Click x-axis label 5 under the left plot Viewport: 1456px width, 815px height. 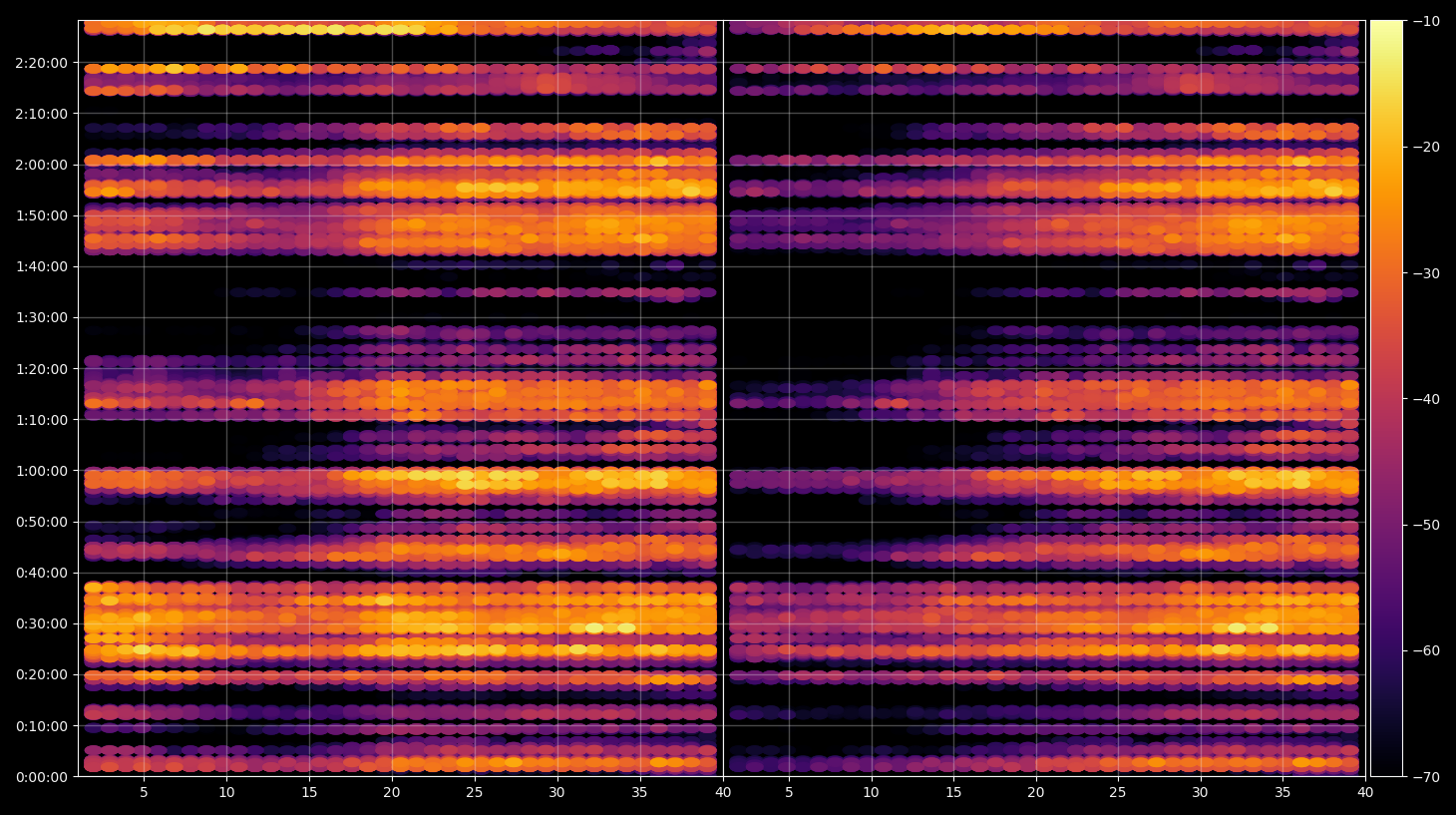coord(144,793)
